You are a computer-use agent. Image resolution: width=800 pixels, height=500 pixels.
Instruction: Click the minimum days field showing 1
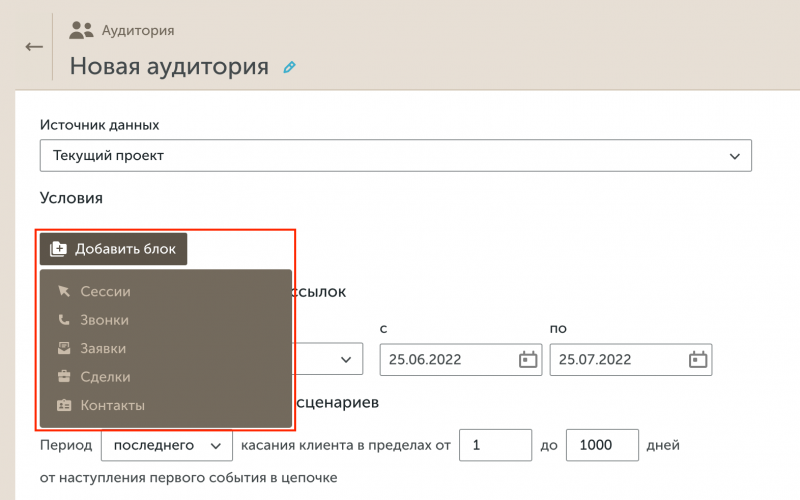coord(494,444)
